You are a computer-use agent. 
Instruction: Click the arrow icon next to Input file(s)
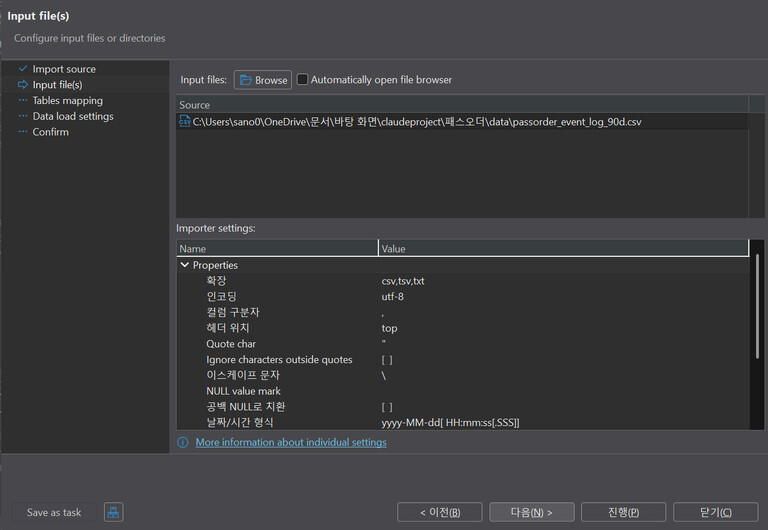pyautogui.click(x=23, y=85)
